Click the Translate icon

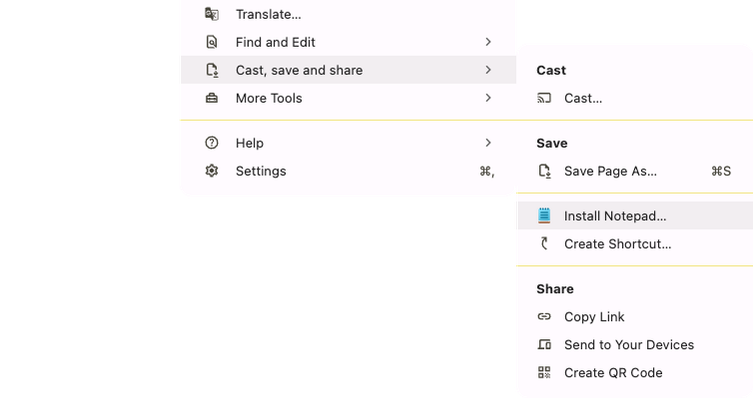pos(212,14)
